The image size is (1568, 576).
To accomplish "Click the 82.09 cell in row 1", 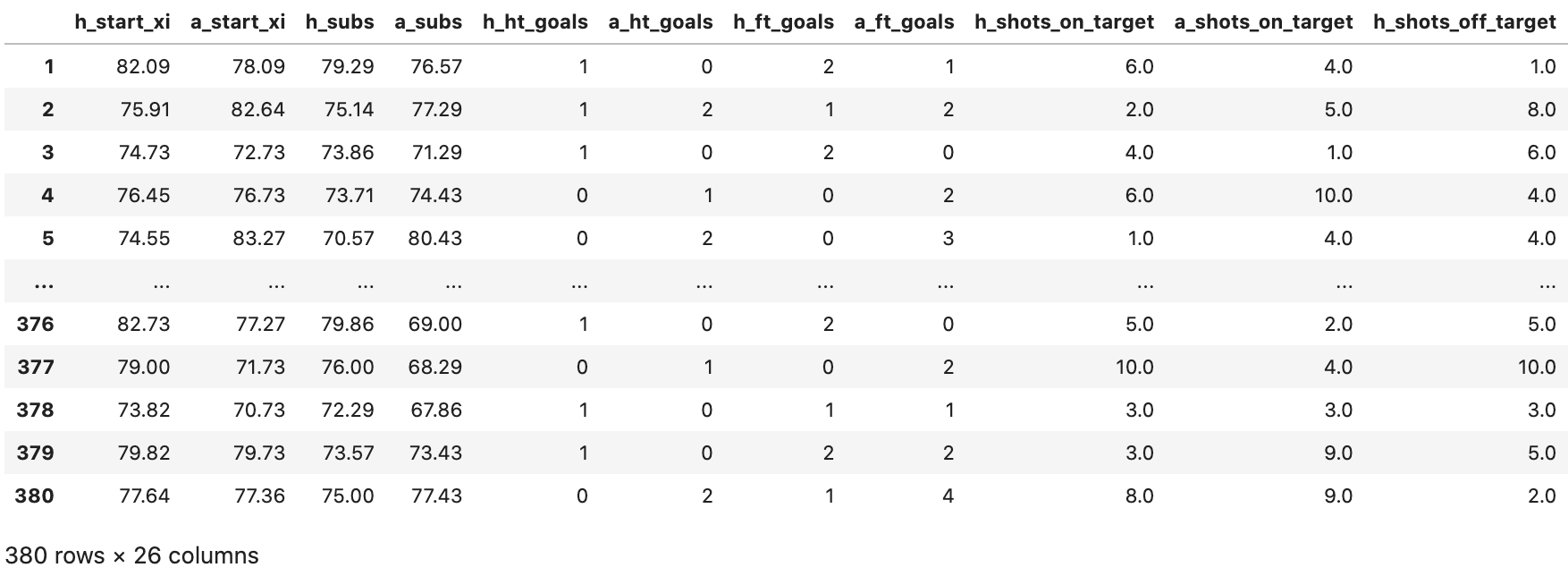I will [143, 66].
